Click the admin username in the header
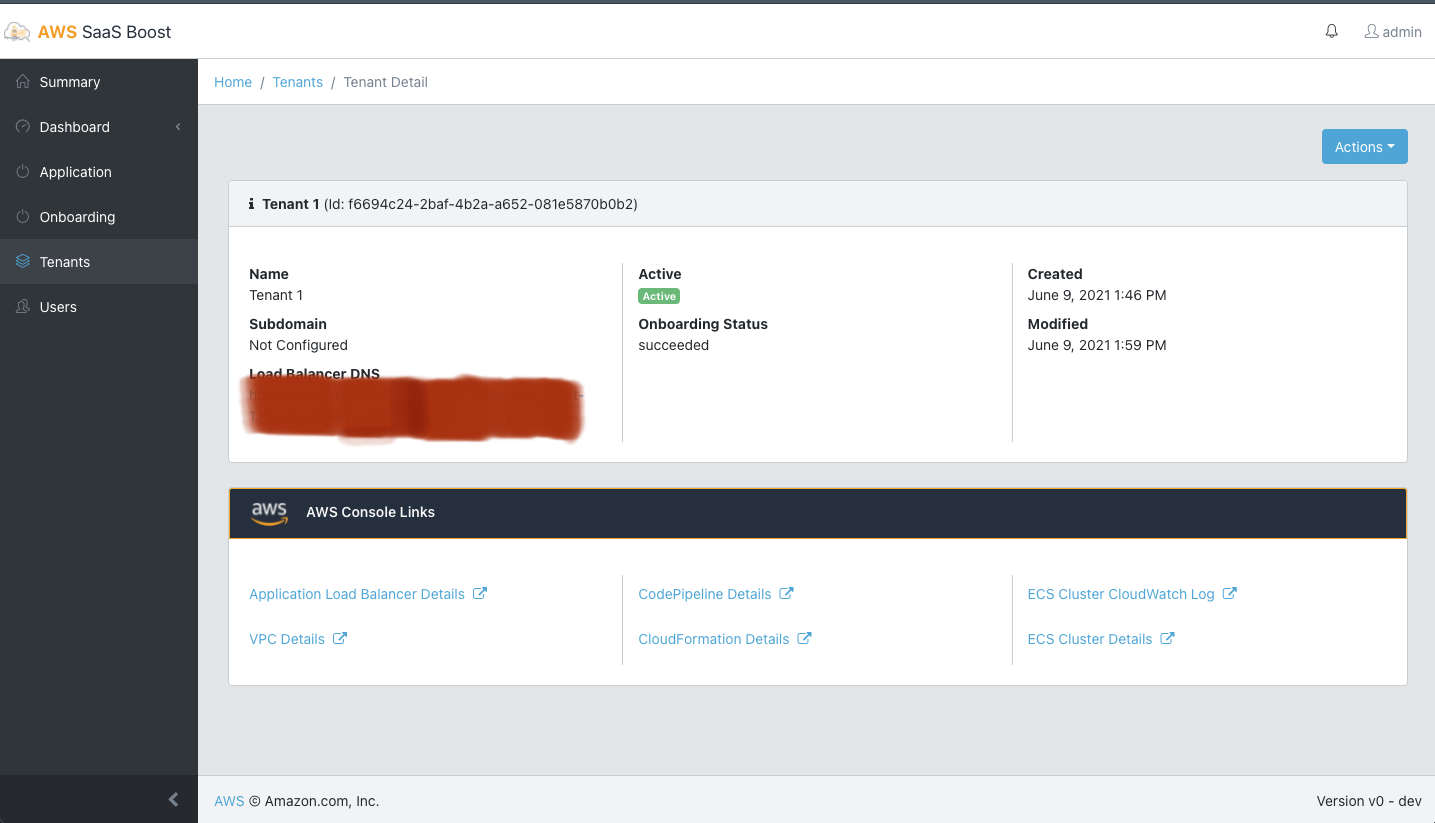 point(1402,32)
